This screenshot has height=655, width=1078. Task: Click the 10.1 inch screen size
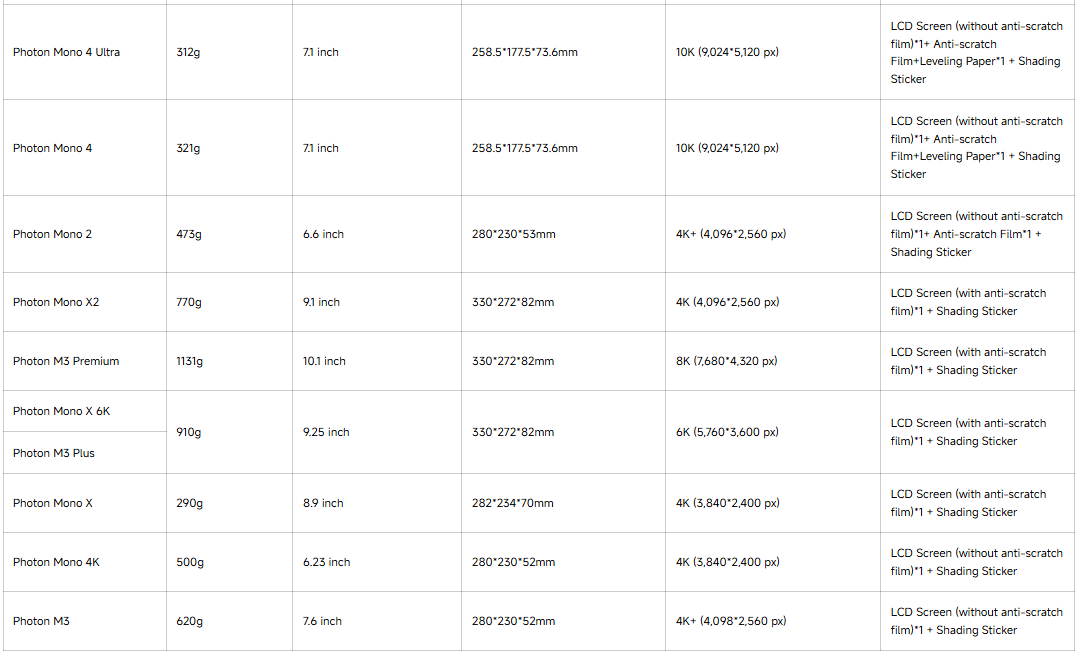click(x=324, y=361)
